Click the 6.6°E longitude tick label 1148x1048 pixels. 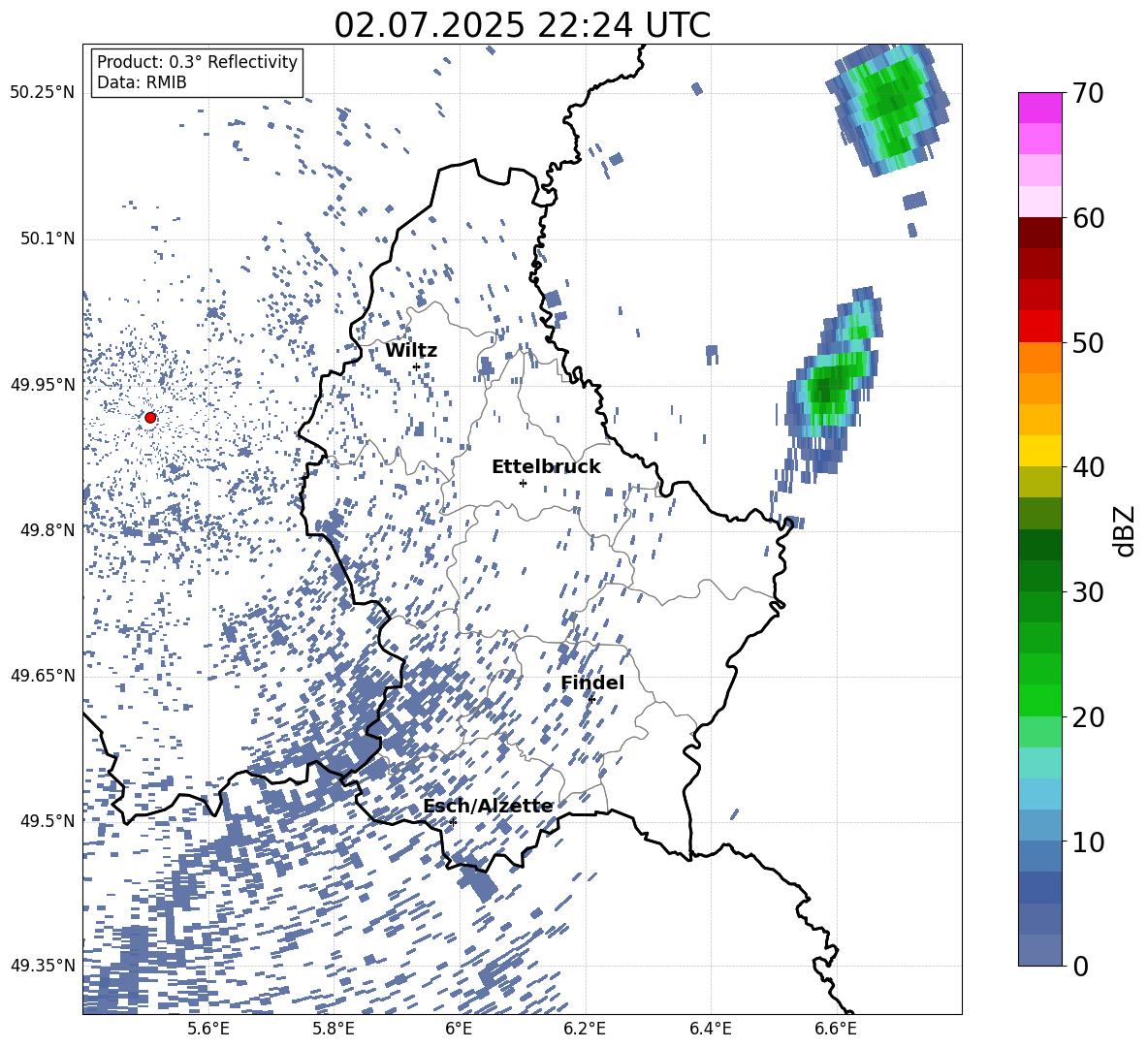836,1029
